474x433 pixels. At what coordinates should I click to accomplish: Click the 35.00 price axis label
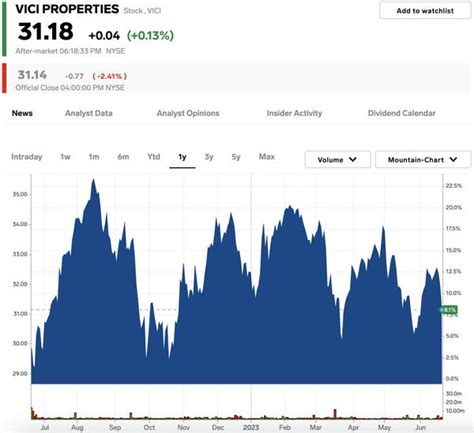click(20, 194)
